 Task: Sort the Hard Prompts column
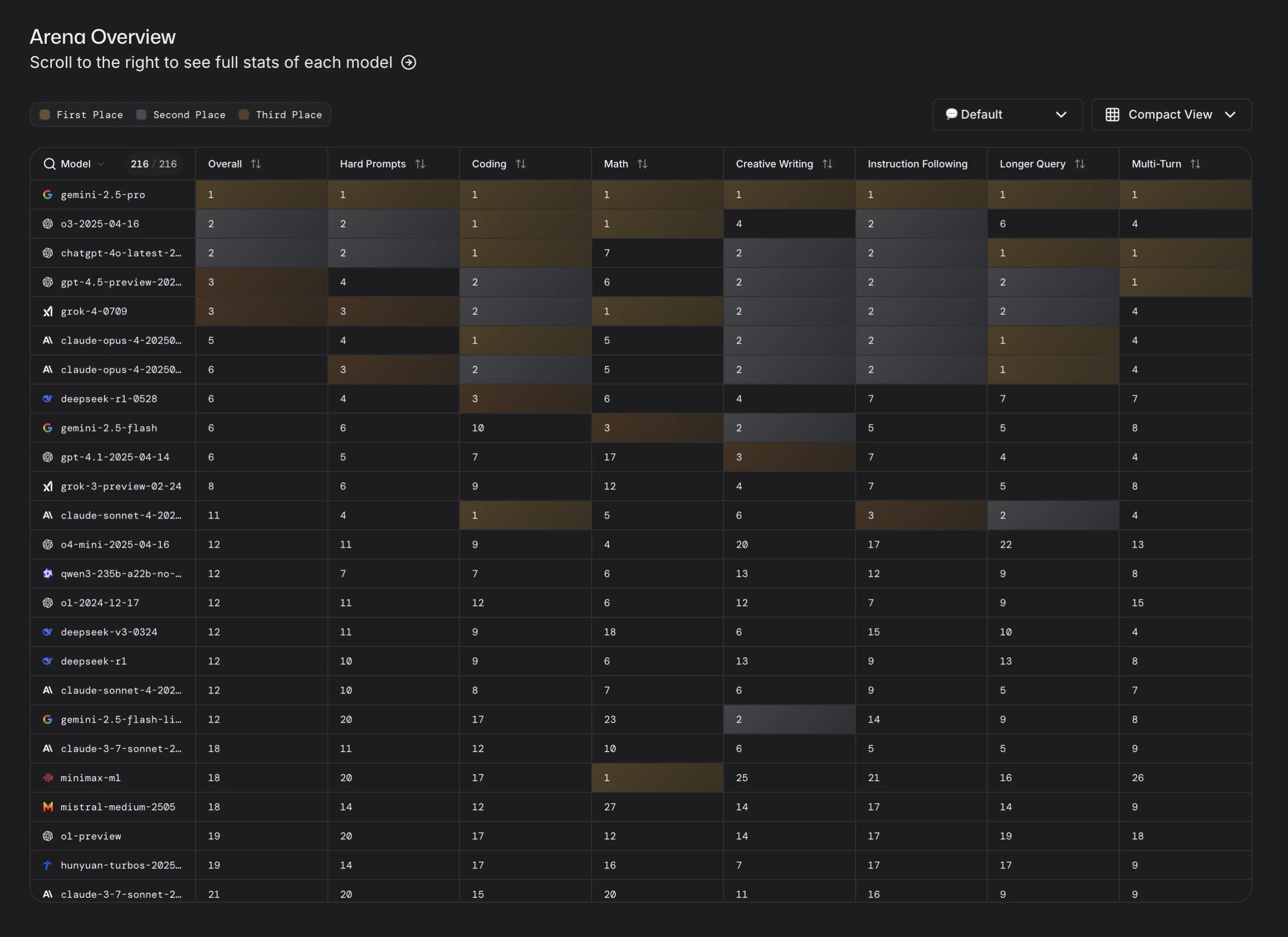(x=420, y=164)
